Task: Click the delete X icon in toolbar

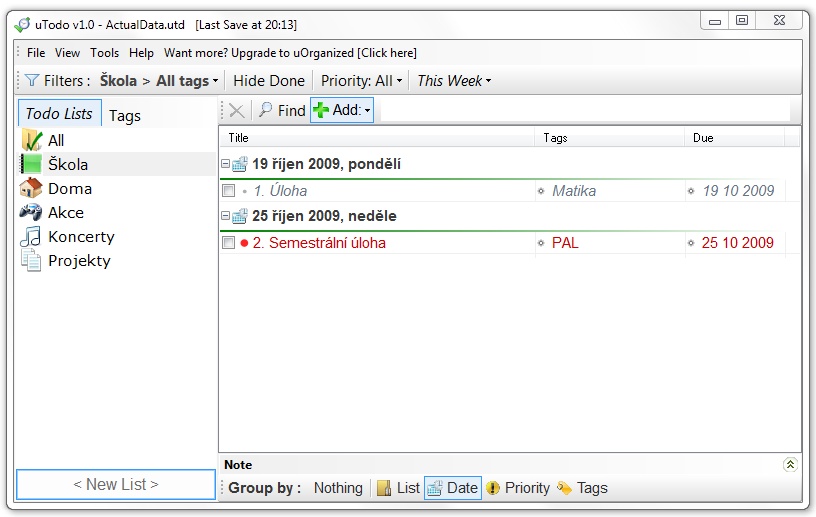Action: (x=236, y=110)
